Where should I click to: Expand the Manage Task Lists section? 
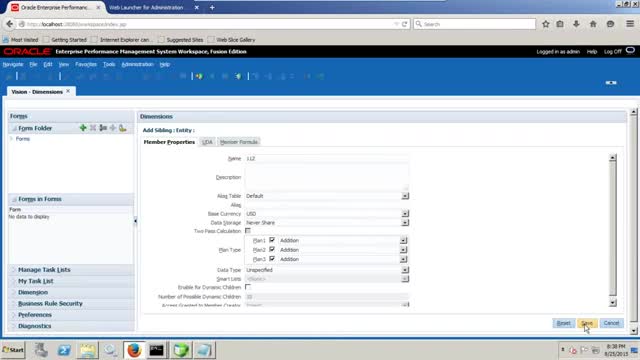coord(44,270)
